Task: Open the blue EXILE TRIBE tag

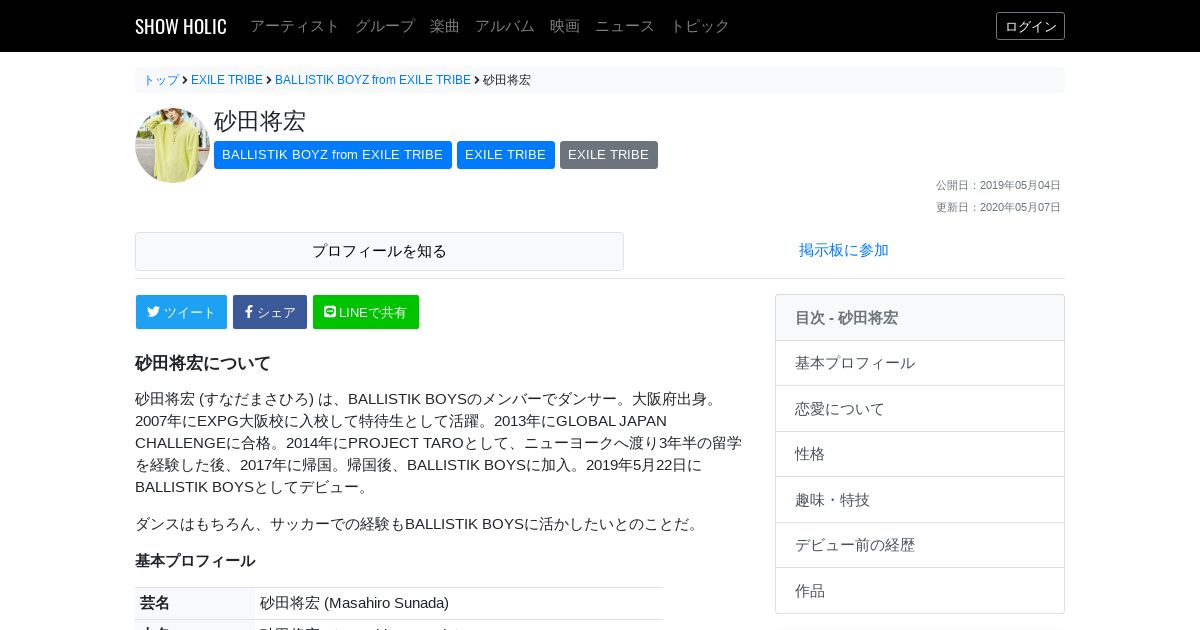Action: click(x=506, y=155)
